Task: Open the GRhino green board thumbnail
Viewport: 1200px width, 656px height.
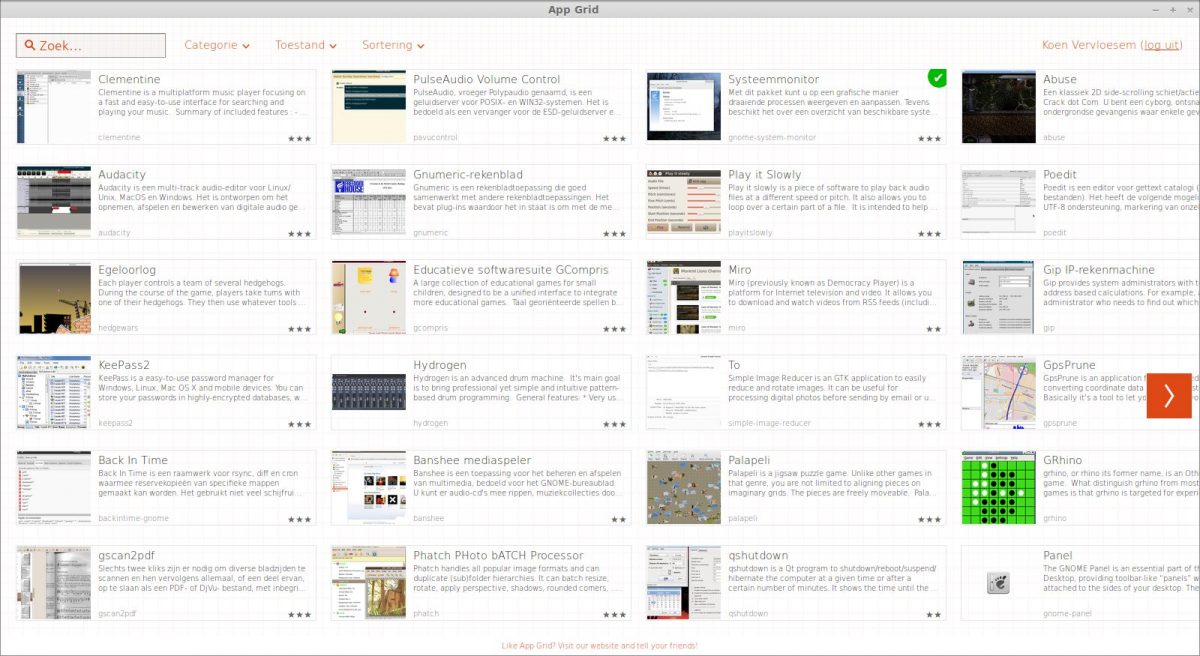Action: [x=997, y=488]
